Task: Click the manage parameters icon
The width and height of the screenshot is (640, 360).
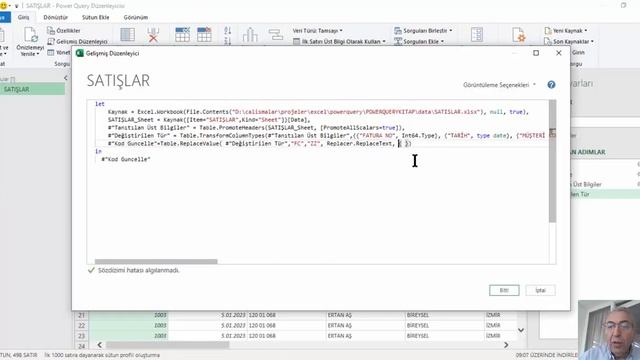Action: [x=477, y=35]
